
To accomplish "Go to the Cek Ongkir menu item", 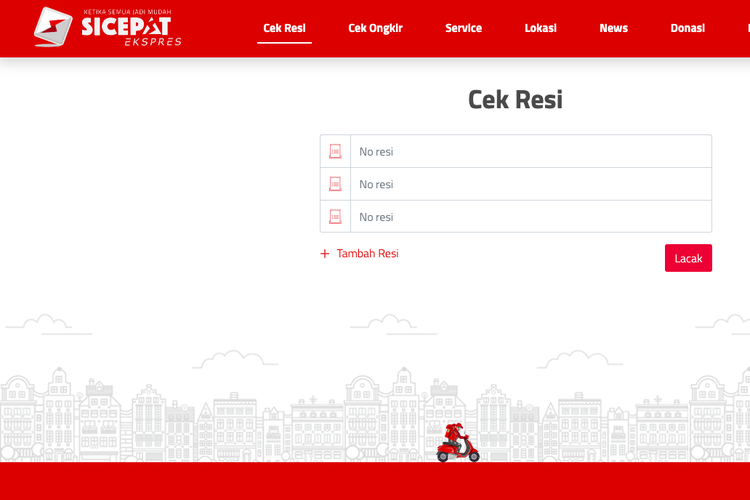I will pos(375,28).
